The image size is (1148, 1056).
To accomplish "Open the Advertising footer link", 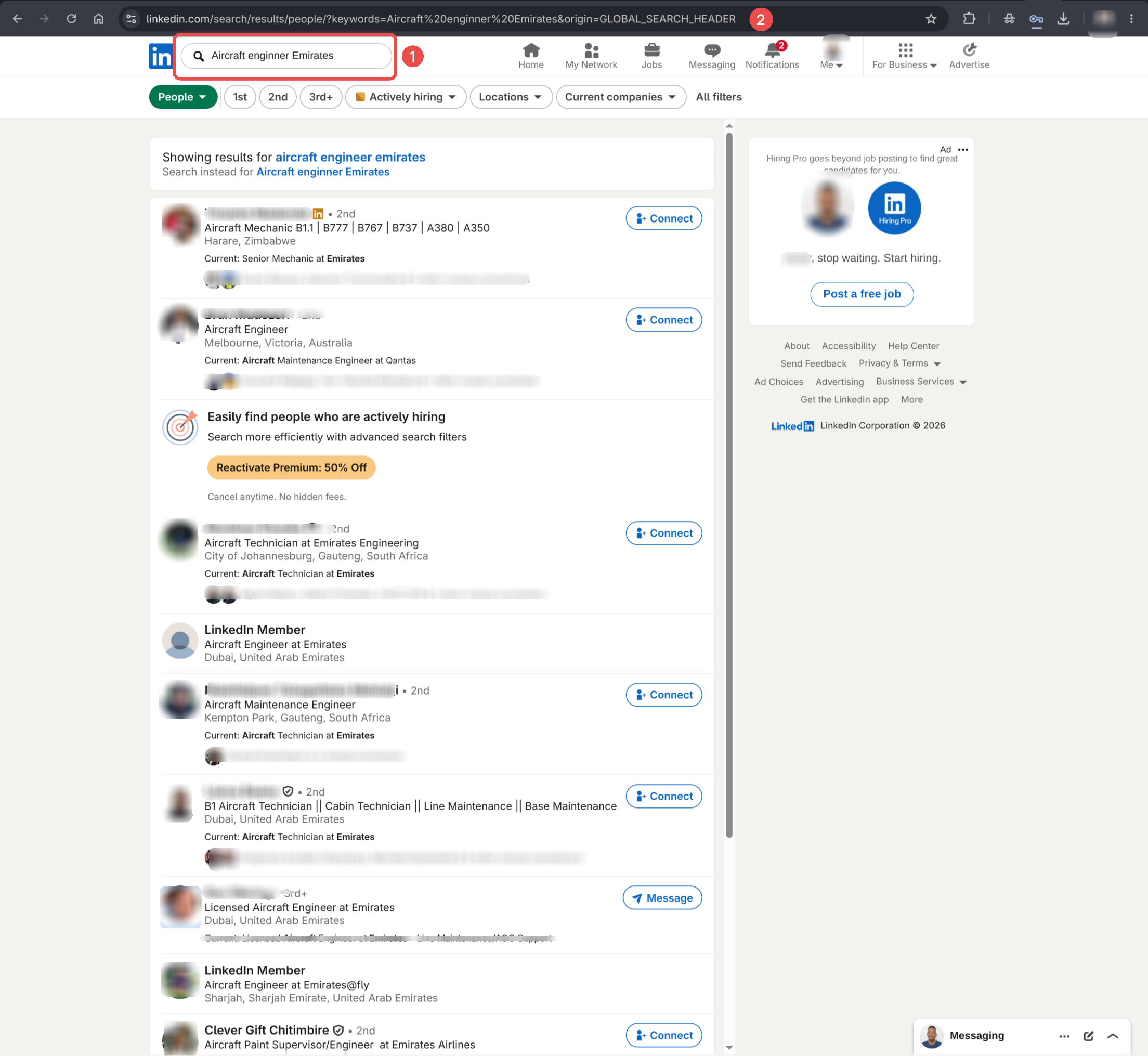I will point(840,382).
